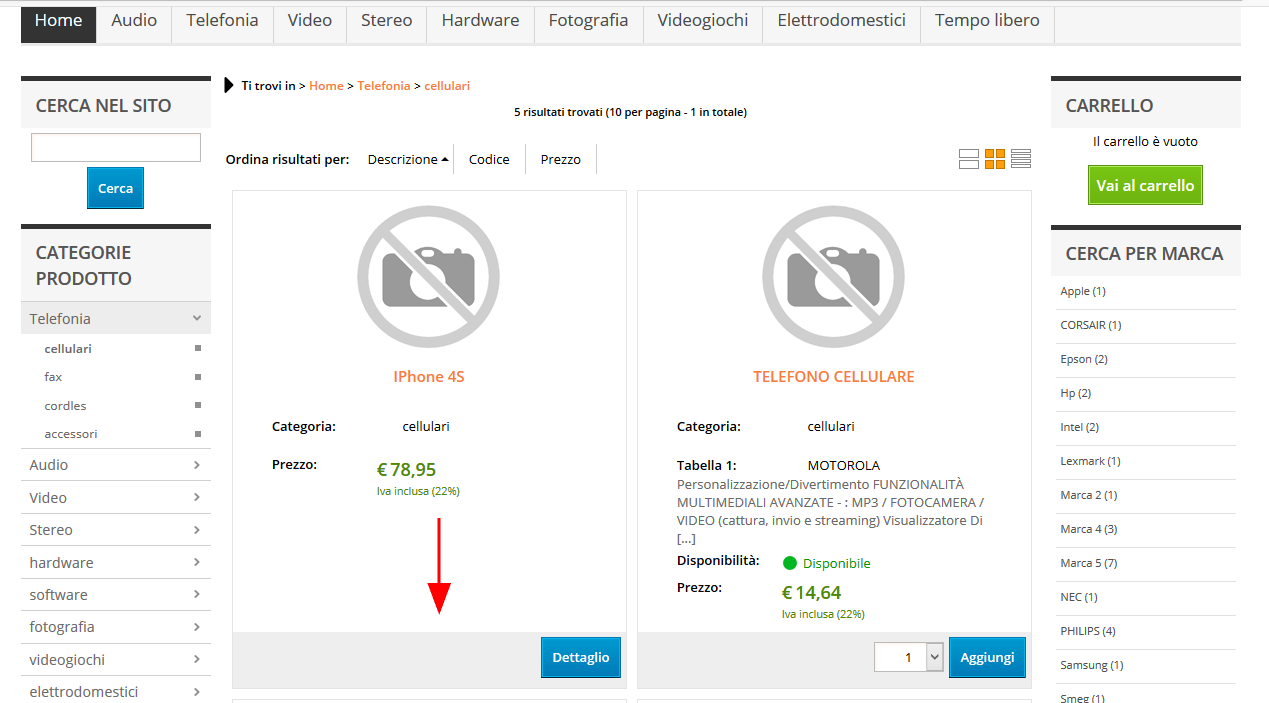Click cellulari in the breadcrumb
The height and width of the screenshot is (703, 1269).
coord(447,86)
